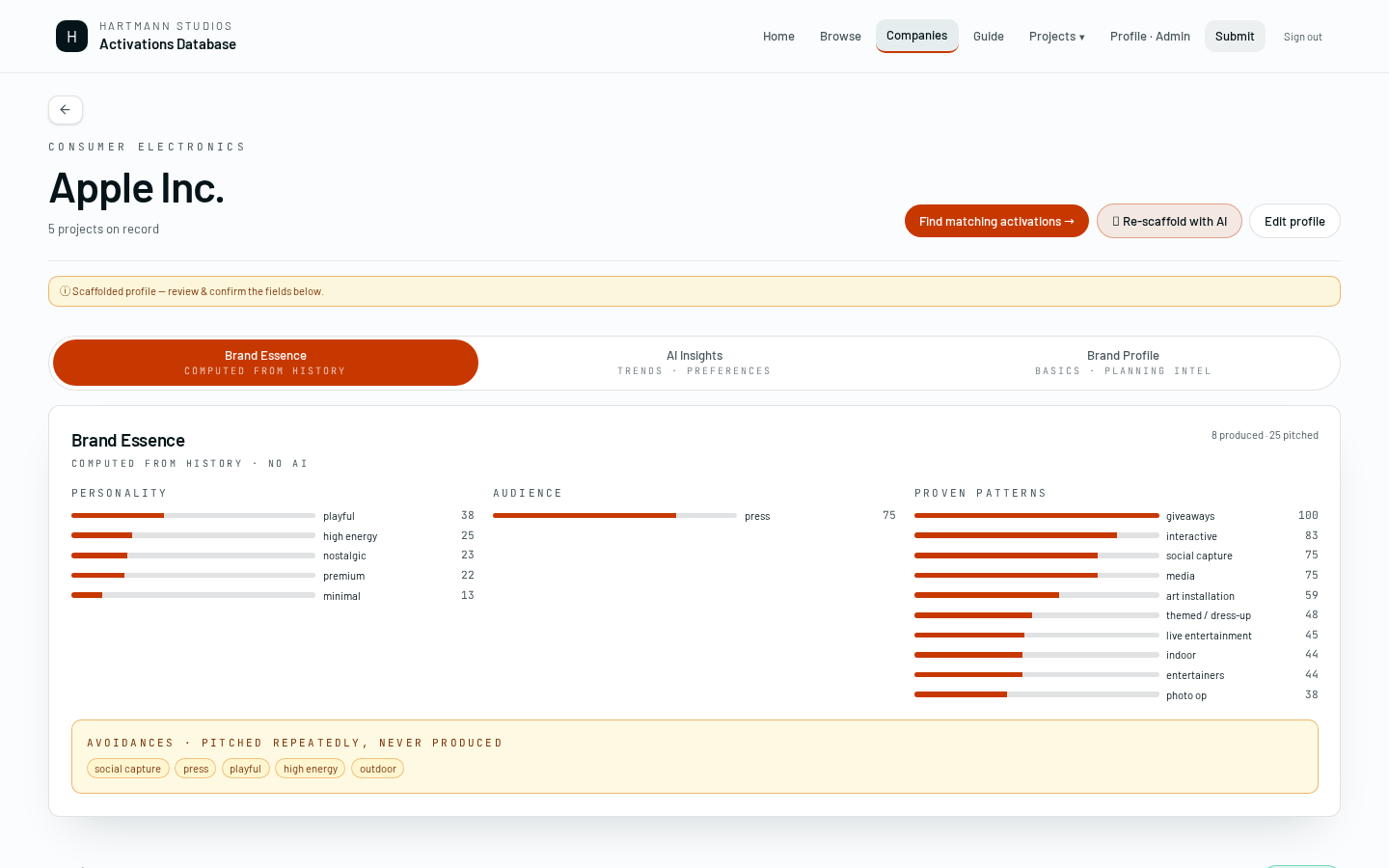
Task: Click the 'CONSUMER ELECTRONICS' category label
Action: click(x=147, y=148)
